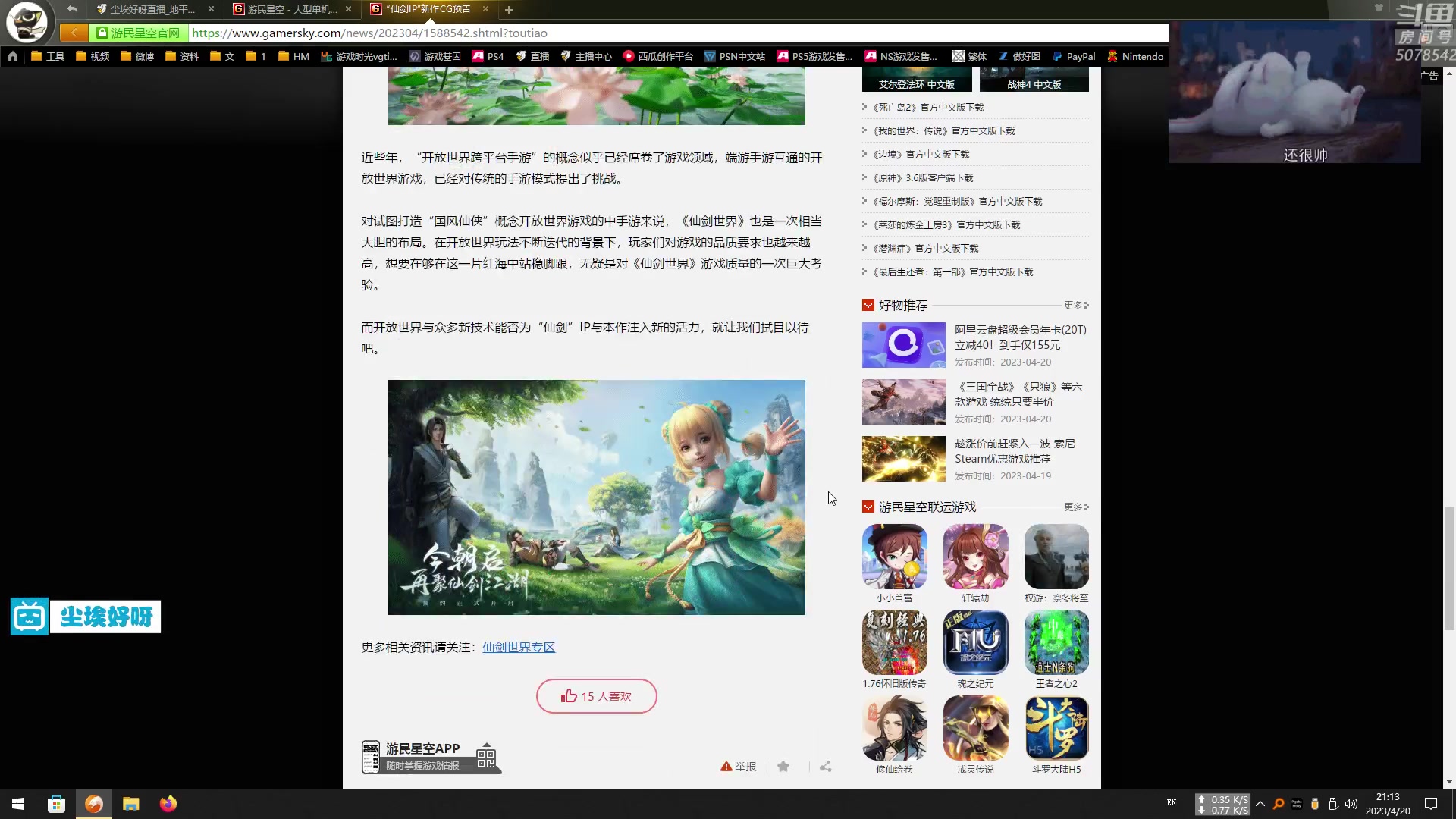Click the 艾尔登法环 中文版 banner
This screenshot has height=819, width=1456.
coord(917,80)
